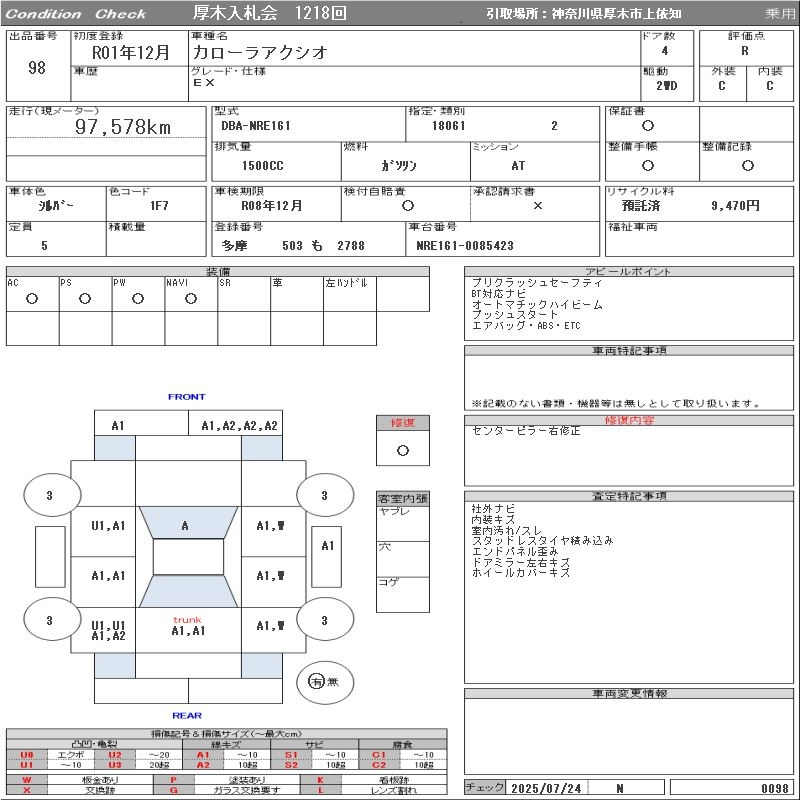The width and height of the screenshot is (800, 800).
Task: Select inspection expiry R08年12月
Action: tap(272, 206)
